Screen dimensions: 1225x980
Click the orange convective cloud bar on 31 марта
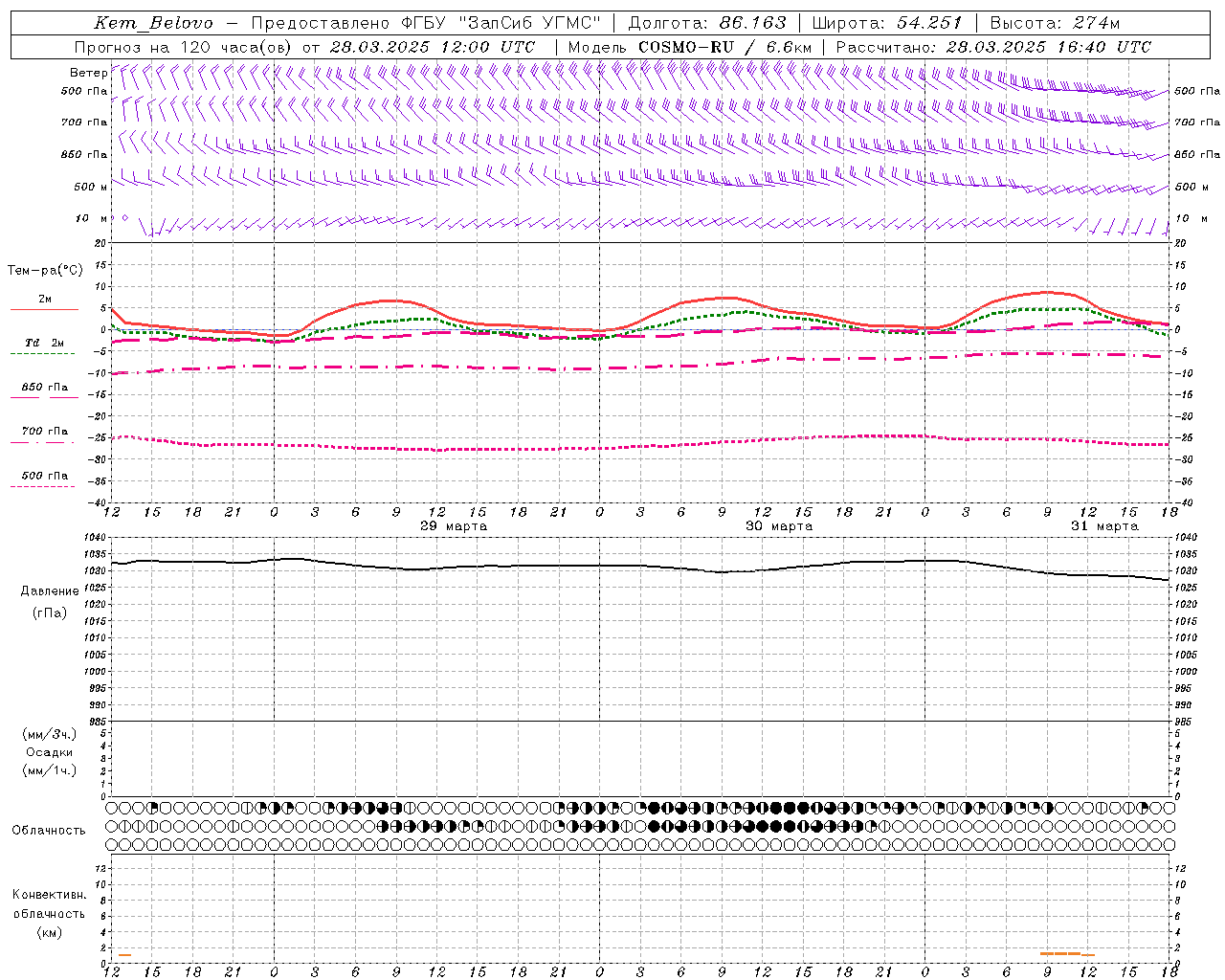click(x=1067, y=954)
